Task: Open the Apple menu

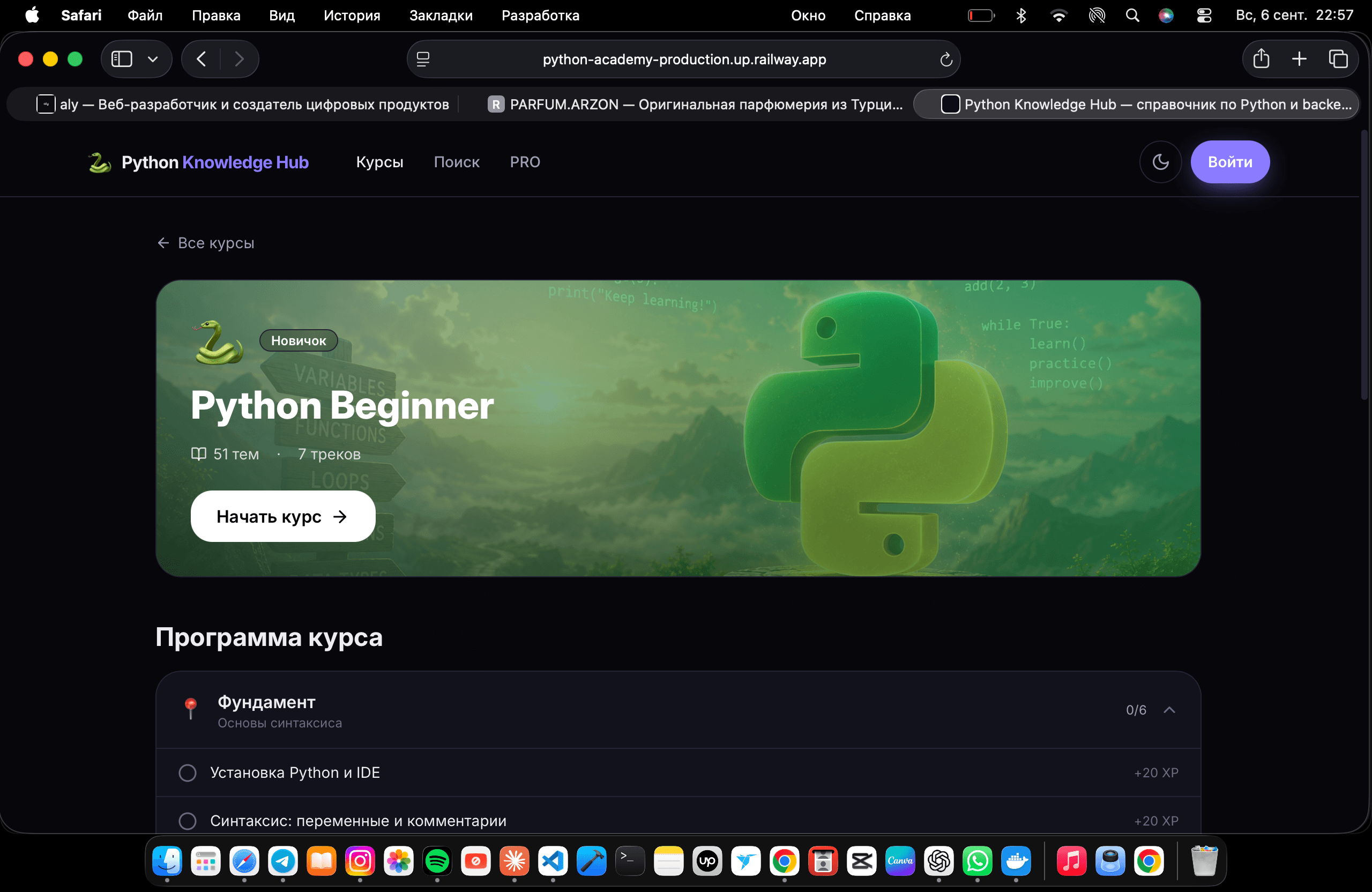Action: (32, 15)
